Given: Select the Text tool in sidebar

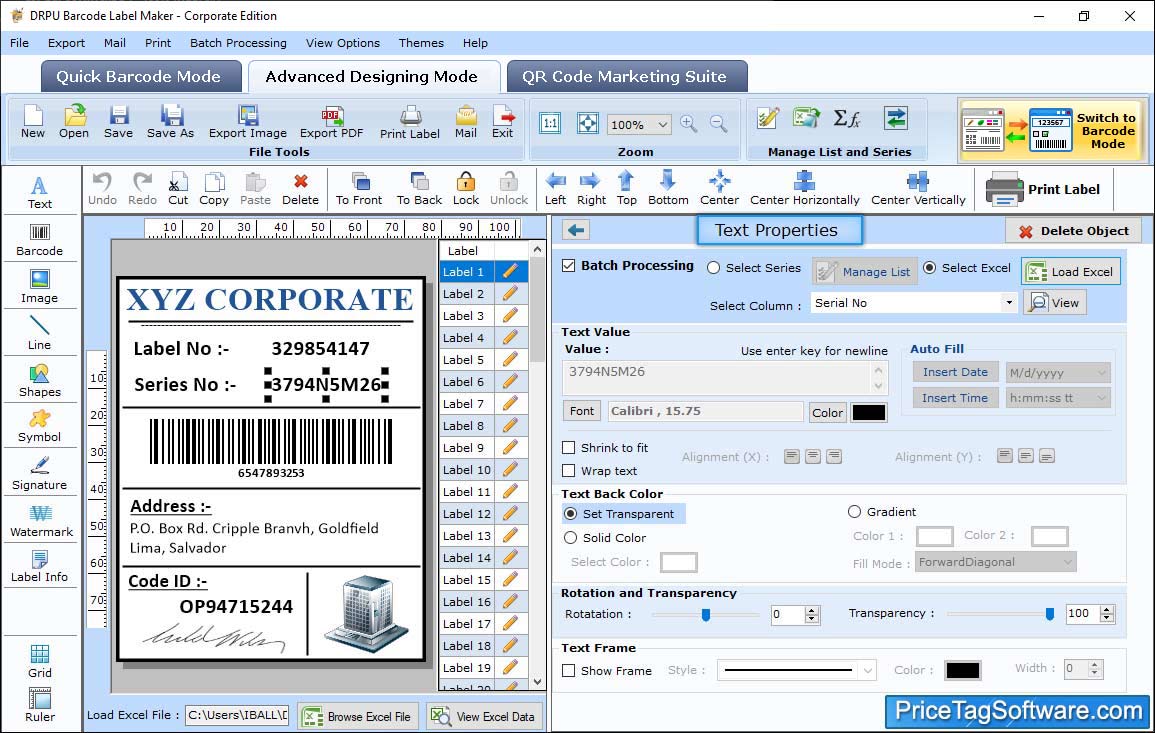Looking at the screenshot, I should click(x=40, y=192).
